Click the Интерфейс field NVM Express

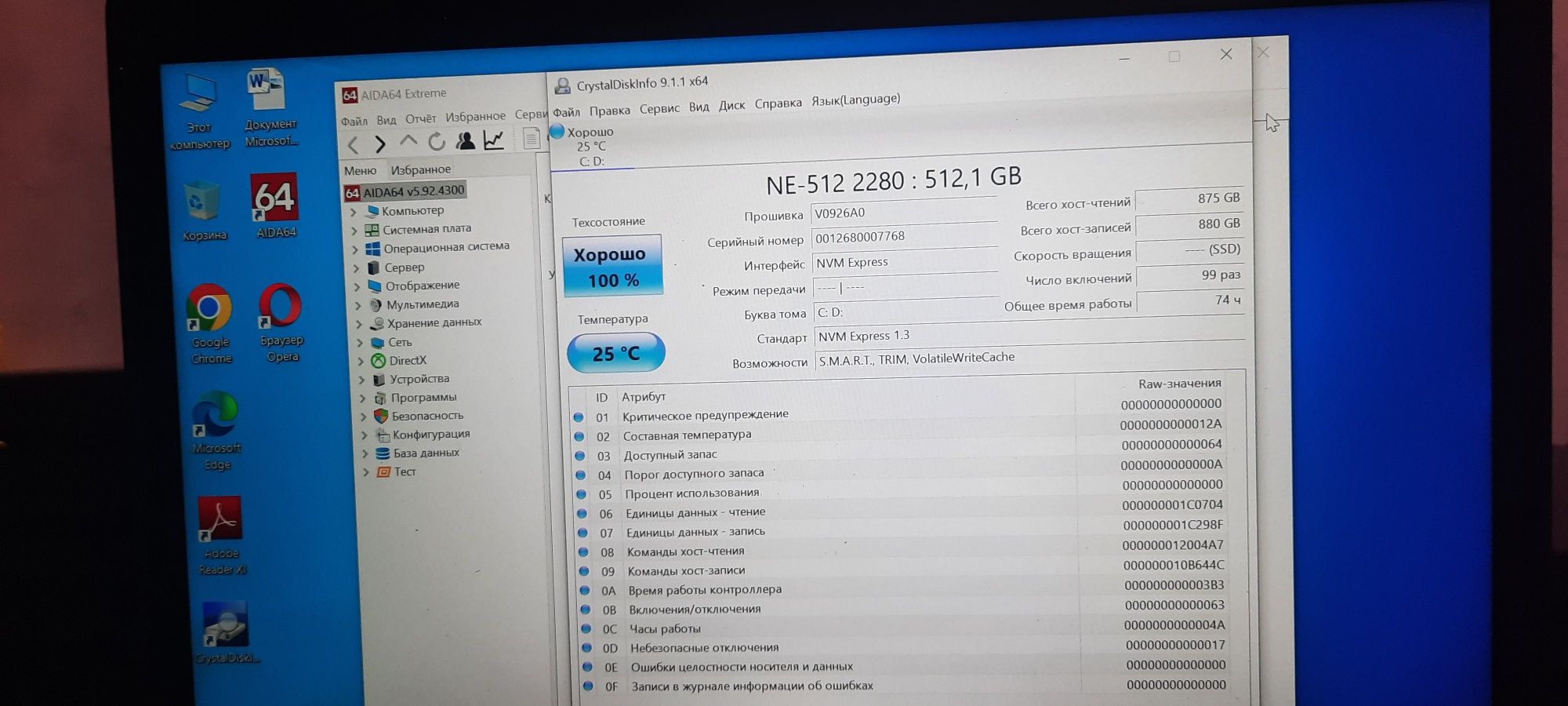click(x=905, y=262)
